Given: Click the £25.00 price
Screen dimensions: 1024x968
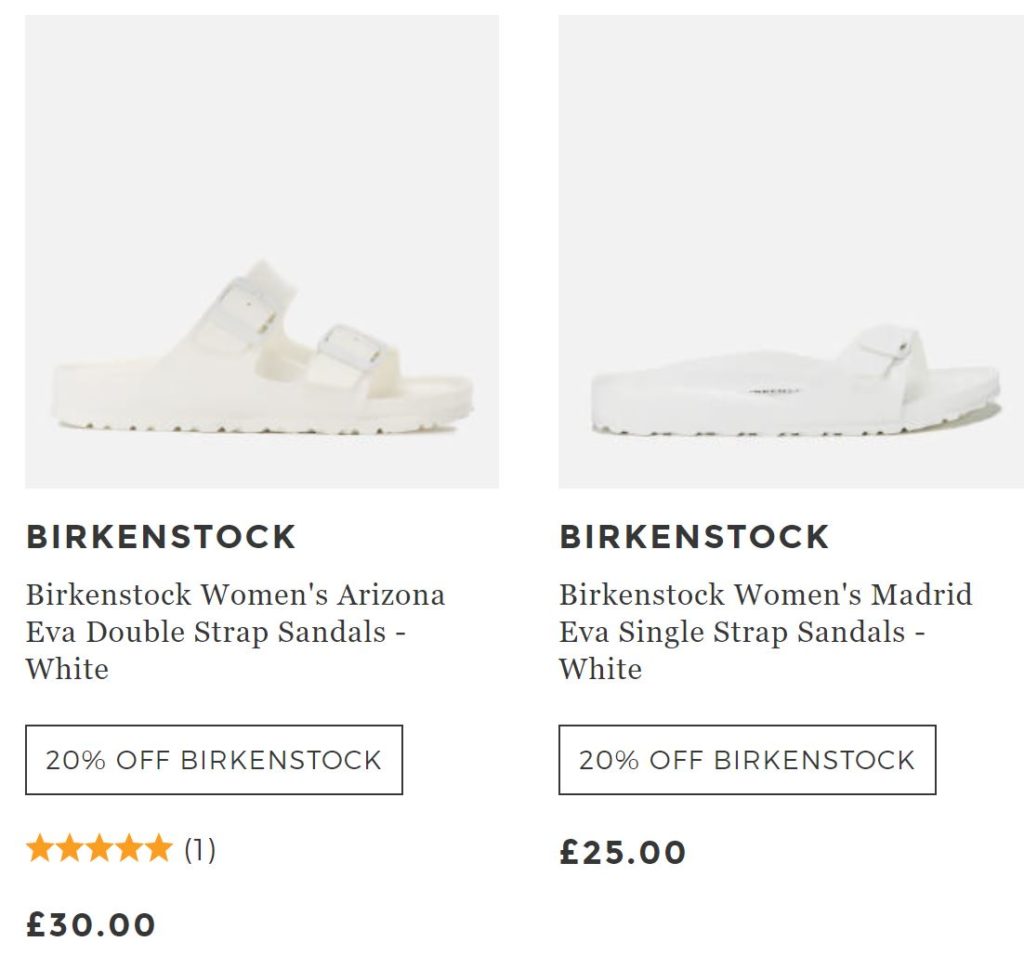Looking at the screenshot, I should (623, 852).
